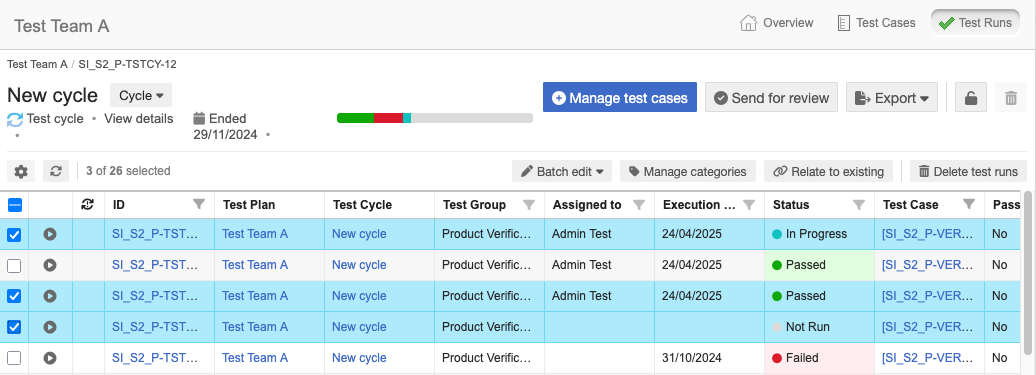
Task: Run the Not Run row play icon
Action: pyautogui.click(x=50, y=327)
